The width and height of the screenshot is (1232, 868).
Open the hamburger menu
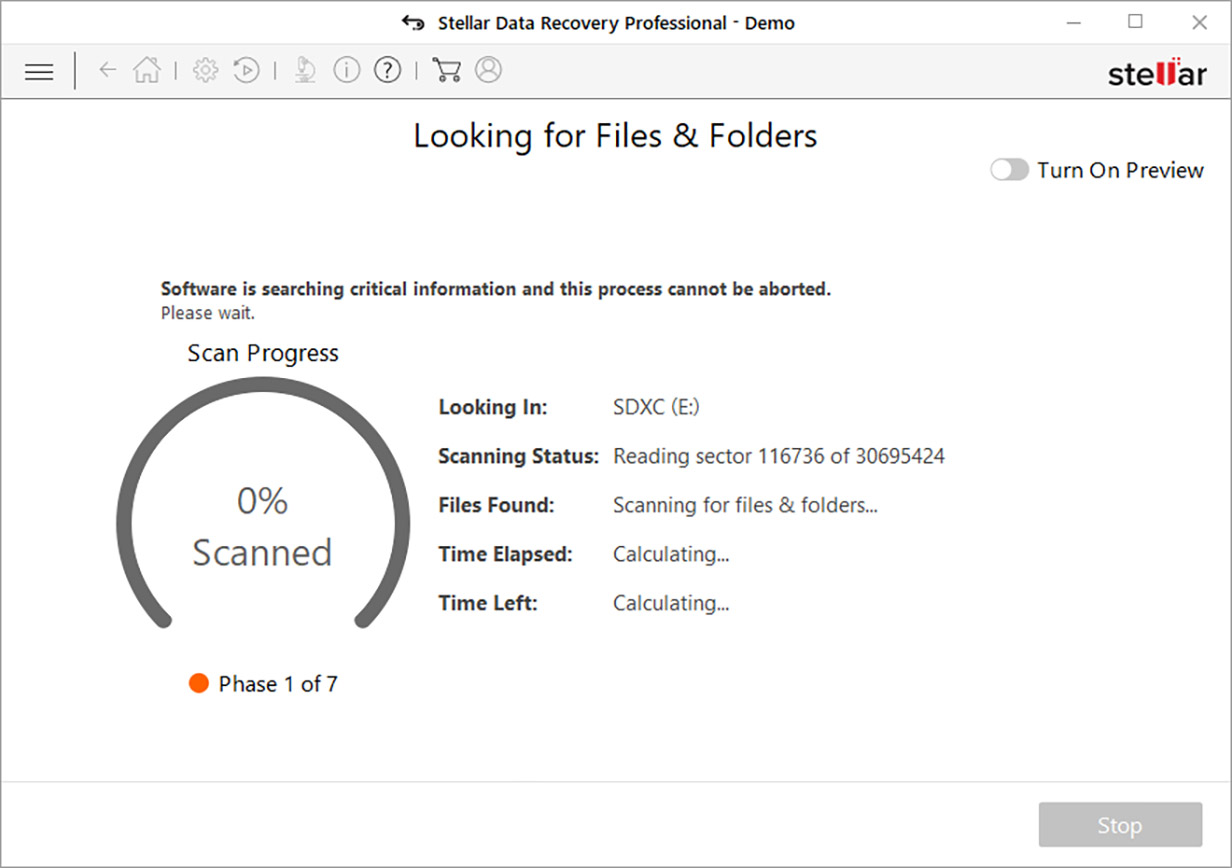[39, 71]
